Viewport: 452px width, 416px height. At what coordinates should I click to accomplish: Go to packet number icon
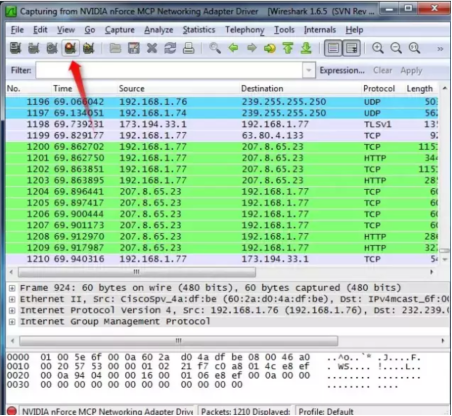pos(270,48)
